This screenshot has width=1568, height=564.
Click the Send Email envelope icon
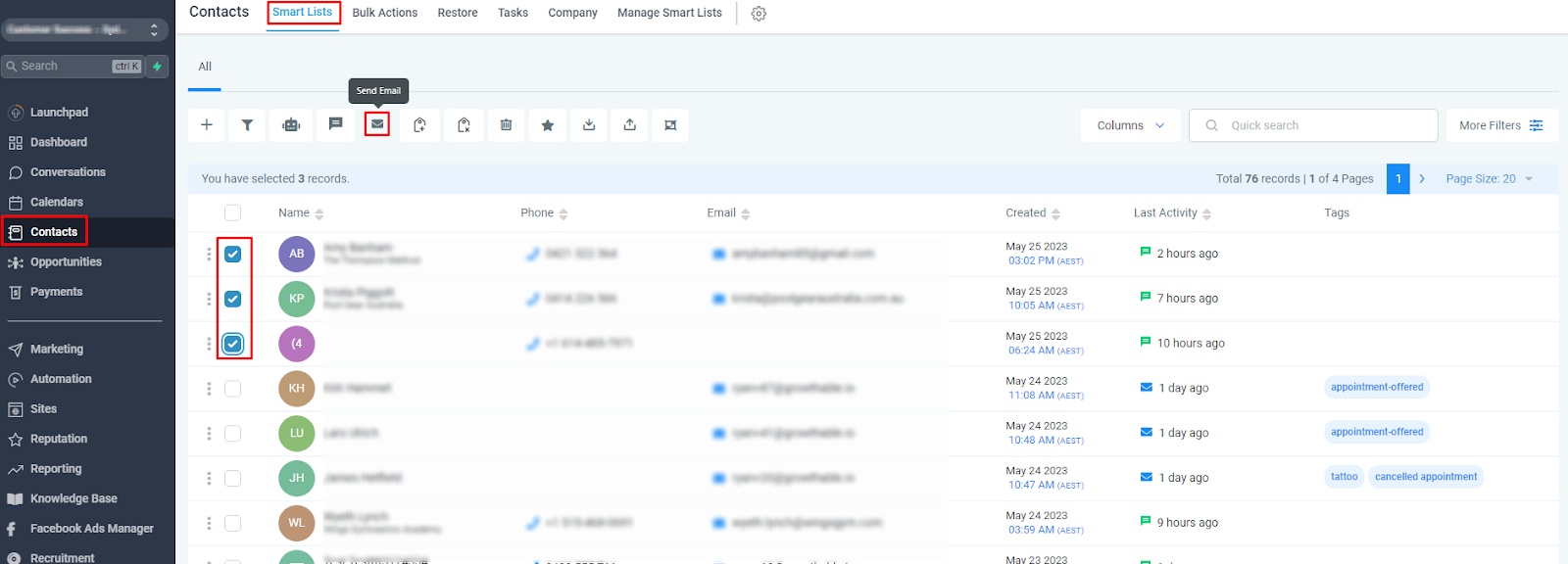[x=377, y=124]
